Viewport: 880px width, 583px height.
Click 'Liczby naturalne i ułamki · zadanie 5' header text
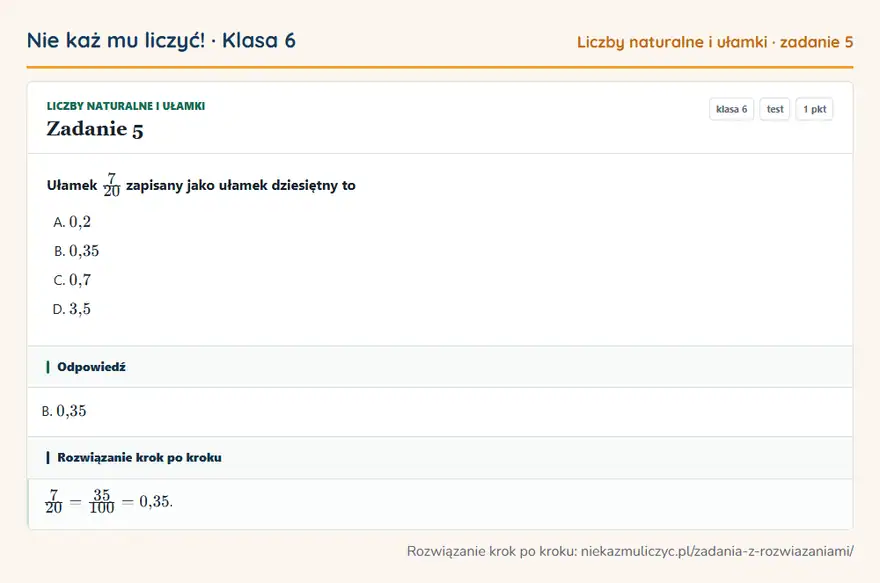(x=715, y=42)
